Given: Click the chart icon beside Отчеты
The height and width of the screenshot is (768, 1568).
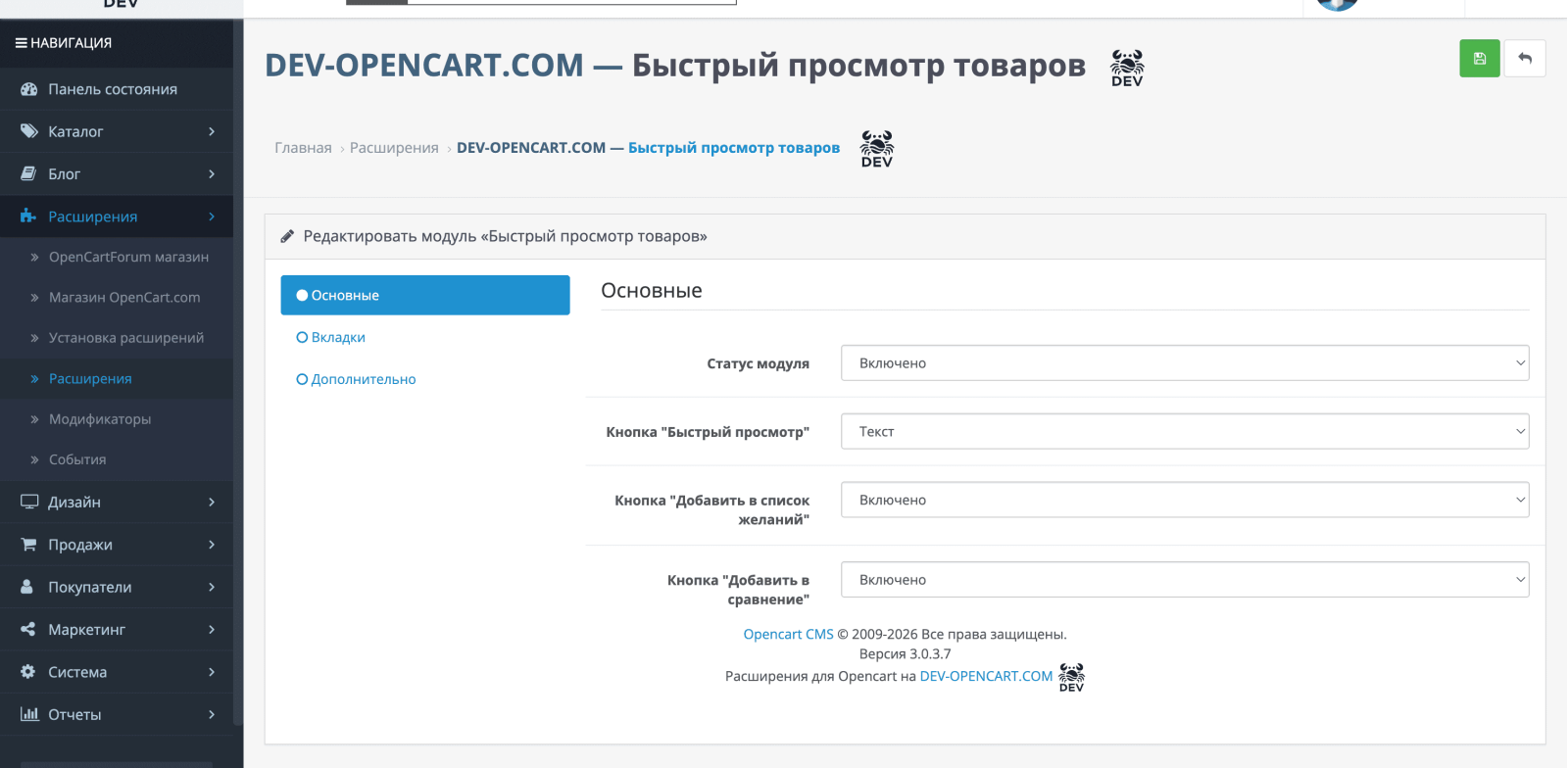Looking at the screenshot, I should point(29,714).
